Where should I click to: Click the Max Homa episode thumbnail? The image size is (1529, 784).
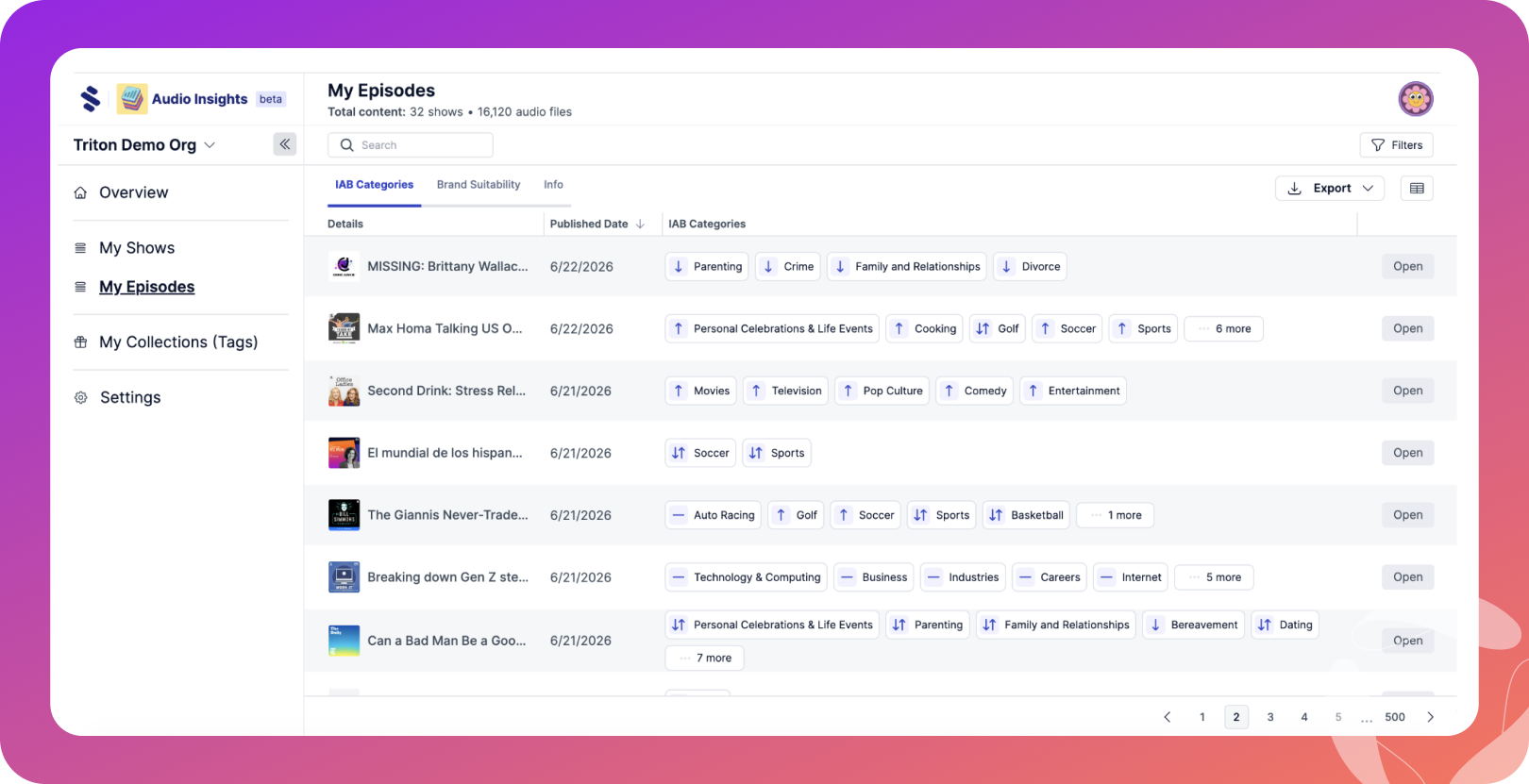point(344,328)
